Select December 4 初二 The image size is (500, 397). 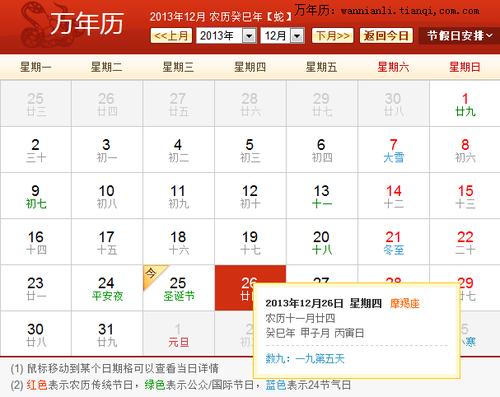(178, 150)
